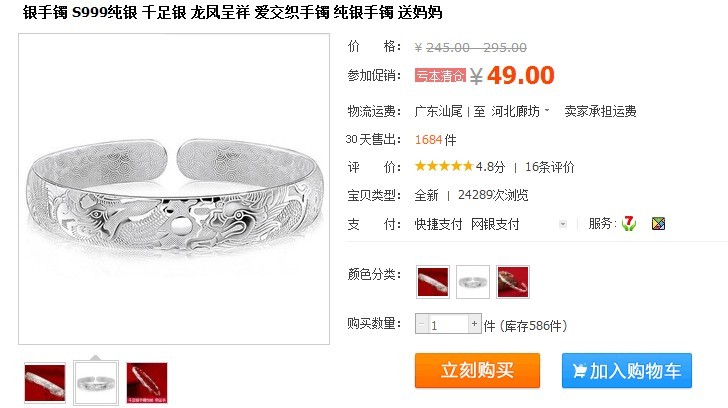Show the first red thumbnail below main image
Screen dimensions: 728x408
point(45,383)
